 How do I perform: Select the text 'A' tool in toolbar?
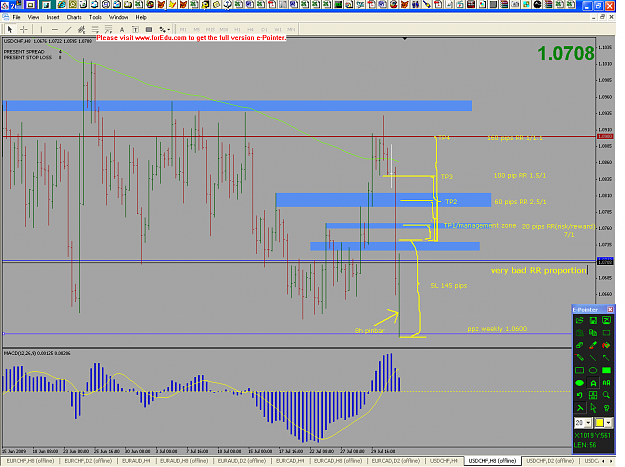(x=122, y=29)
